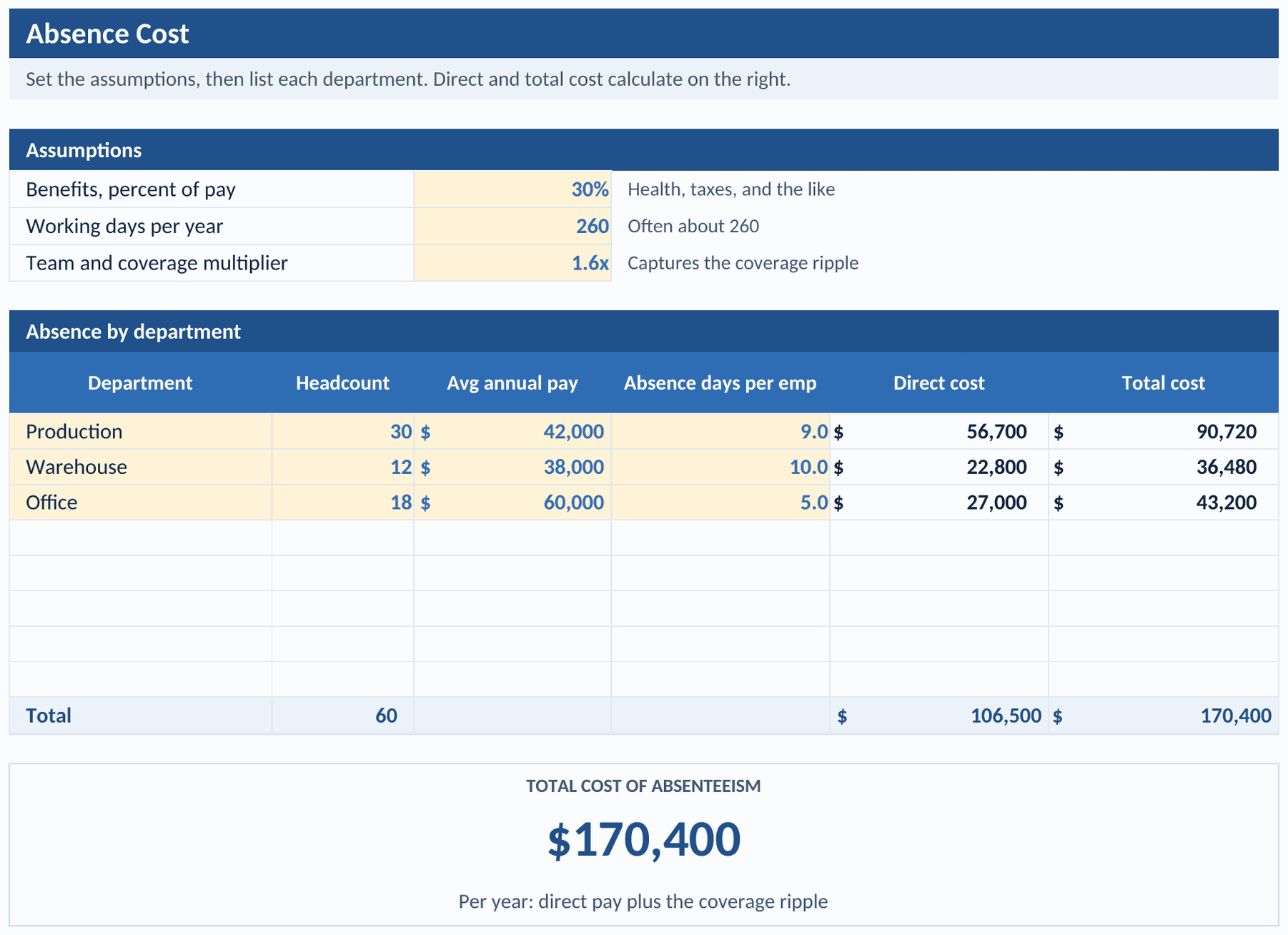The width and height of the screenshot is (1288, 935).
Task: Click the 'Department' column header
Action: pos(140,383)
